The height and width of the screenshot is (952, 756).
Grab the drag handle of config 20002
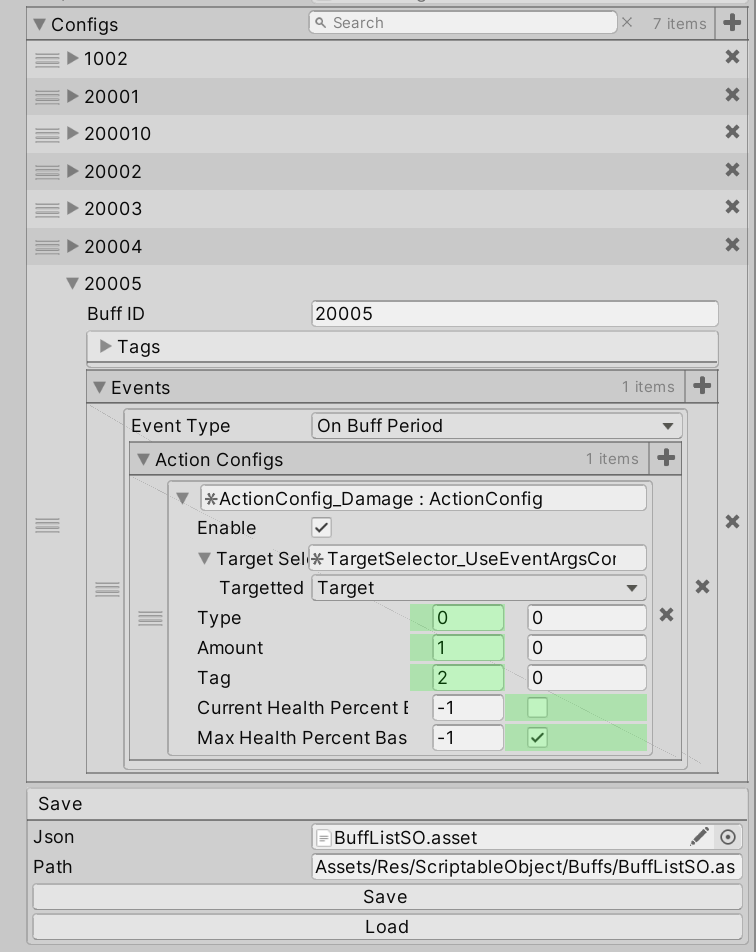coord(47,172)
